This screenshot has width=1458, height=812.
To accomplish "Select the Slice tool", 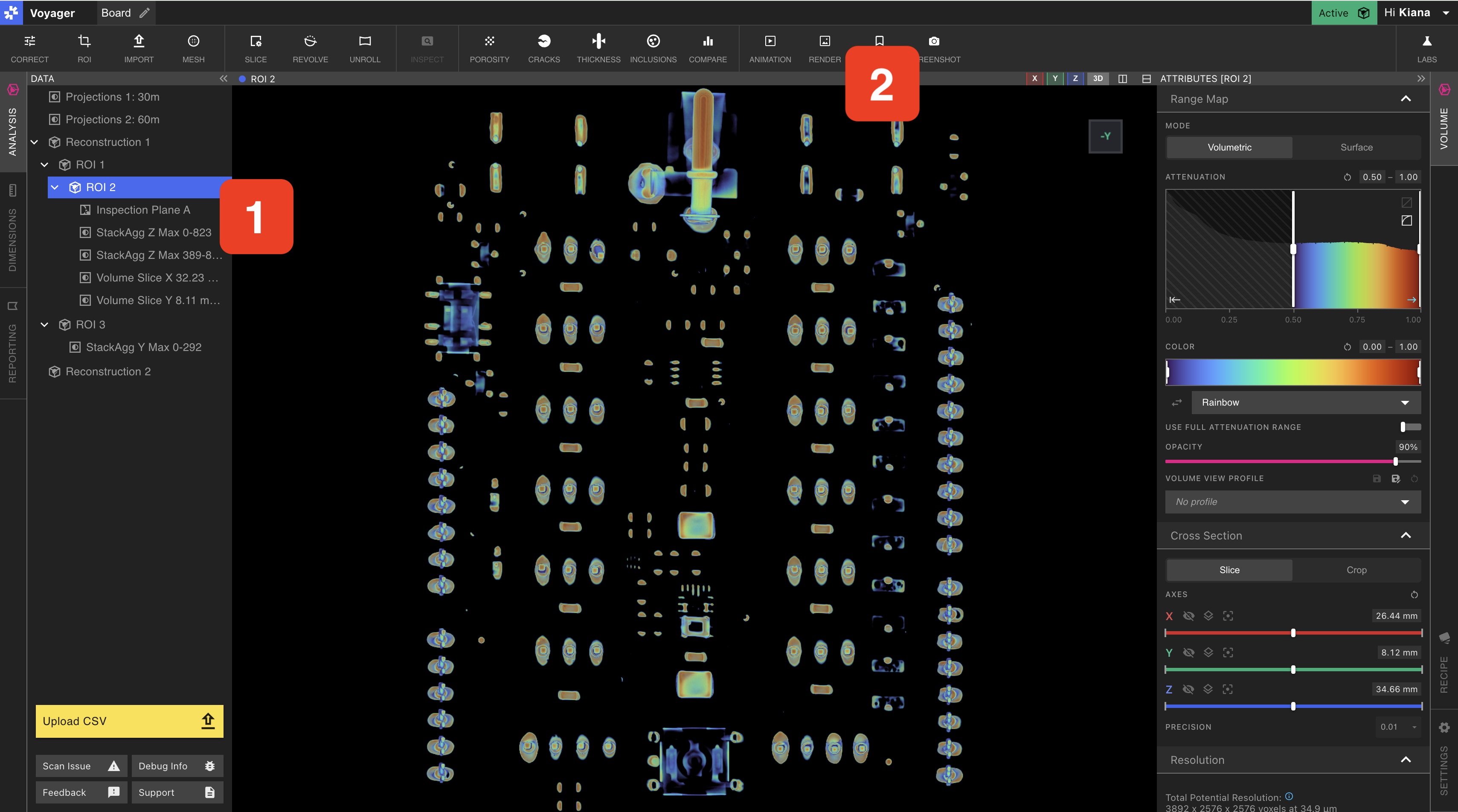I will [x=255, y=48].
